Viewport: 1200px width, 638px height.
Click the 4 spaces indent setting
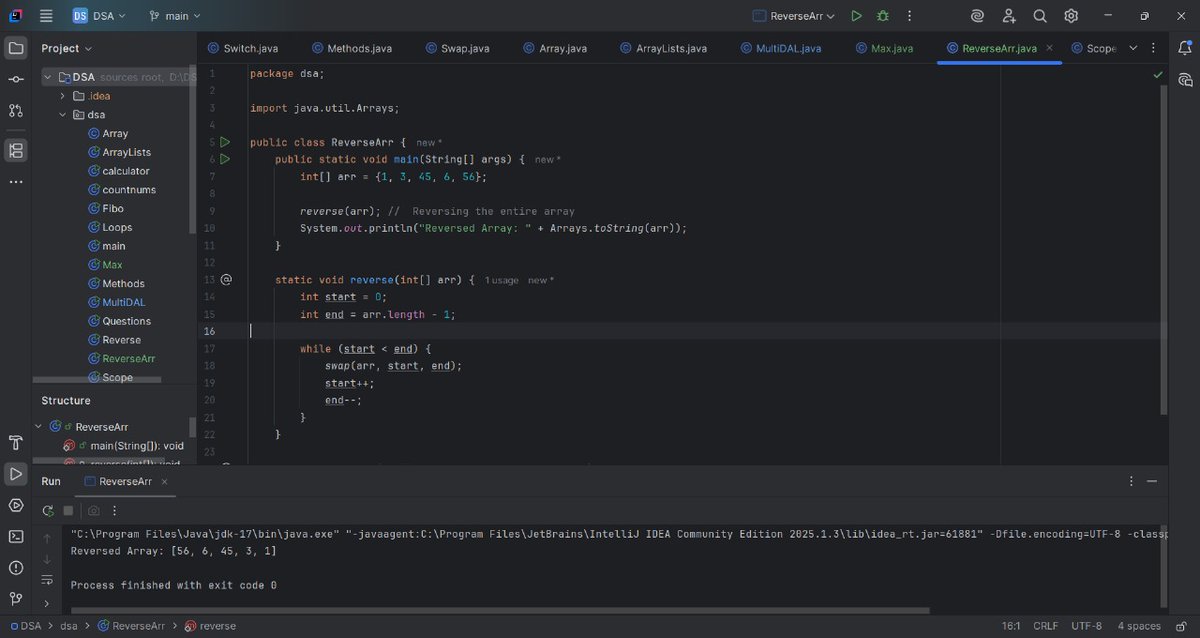pos(1139,626)
